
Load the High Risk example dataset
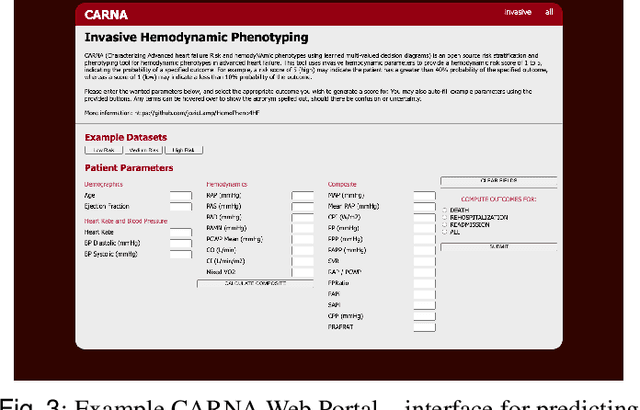183,149
